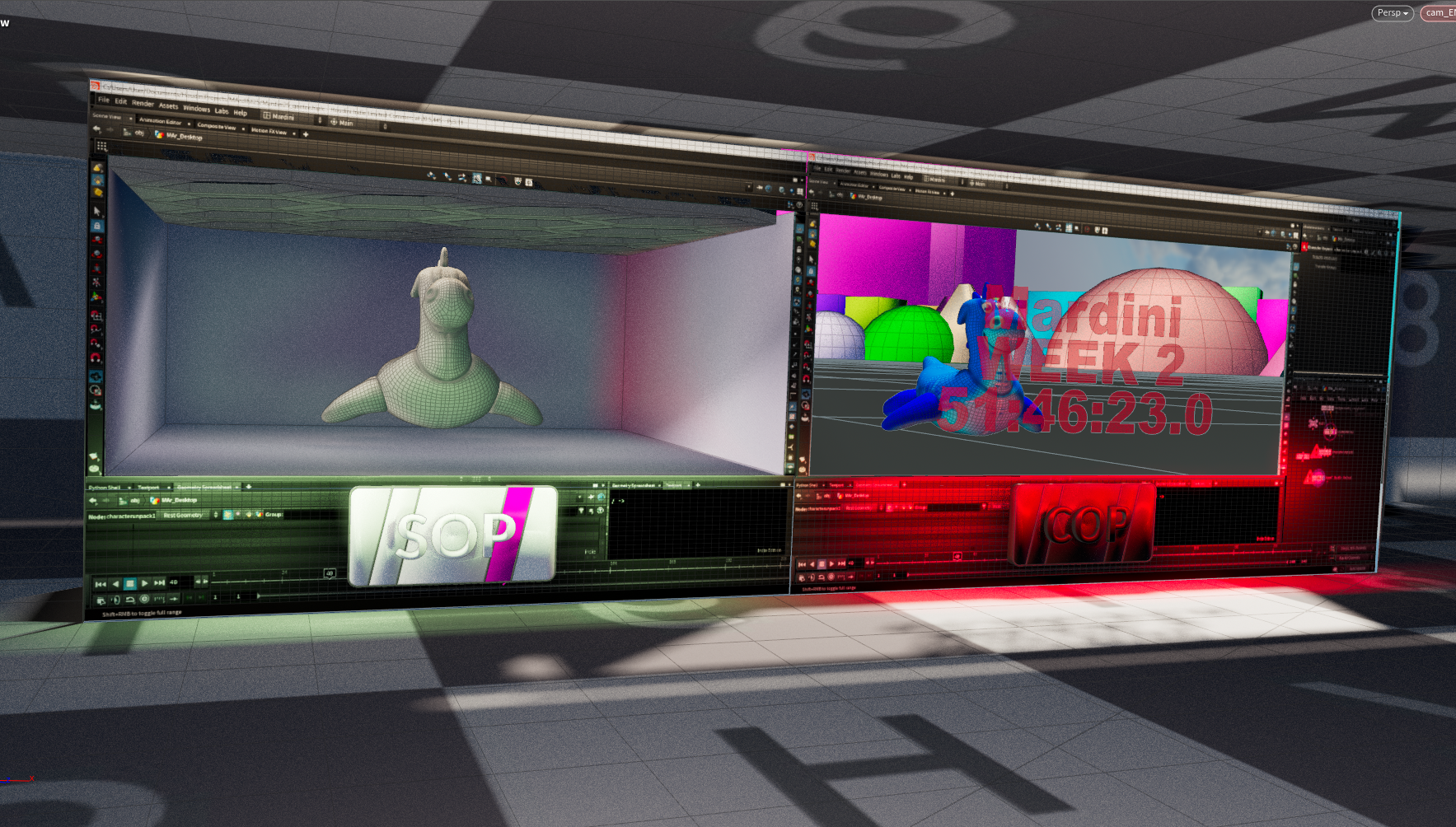
Task: Open the Rest Geometry dropdown
Action: [x=189, y=515]
